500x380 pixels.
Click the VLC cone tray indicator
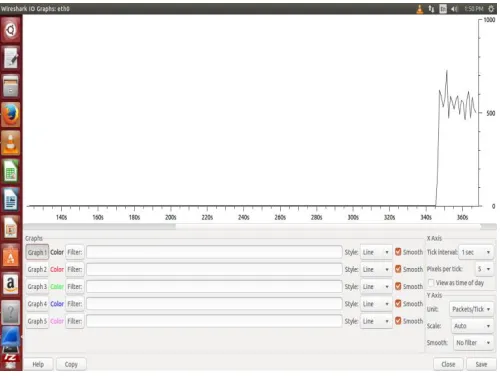[x=420, y=9]
